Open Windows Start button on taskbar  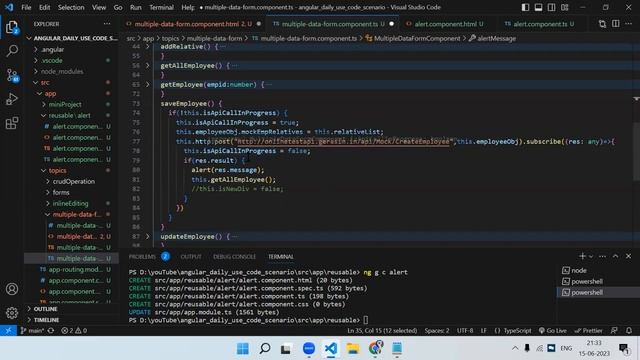point(242,349)
